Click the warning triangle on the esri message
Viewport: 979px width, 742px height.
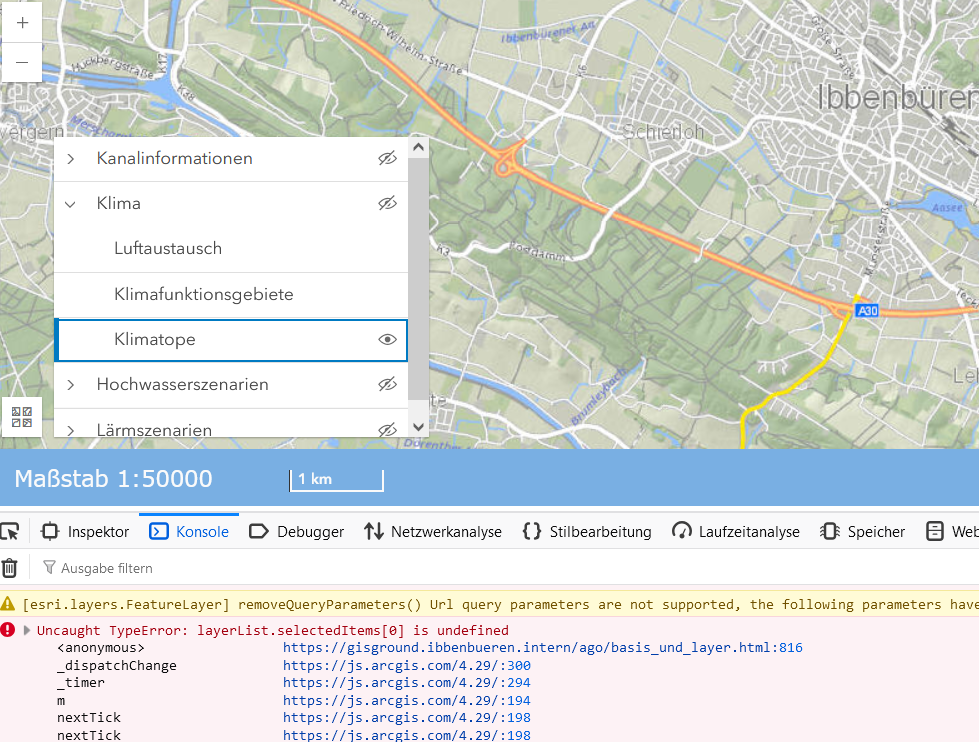pyautogui.click(x=10, y=604)
